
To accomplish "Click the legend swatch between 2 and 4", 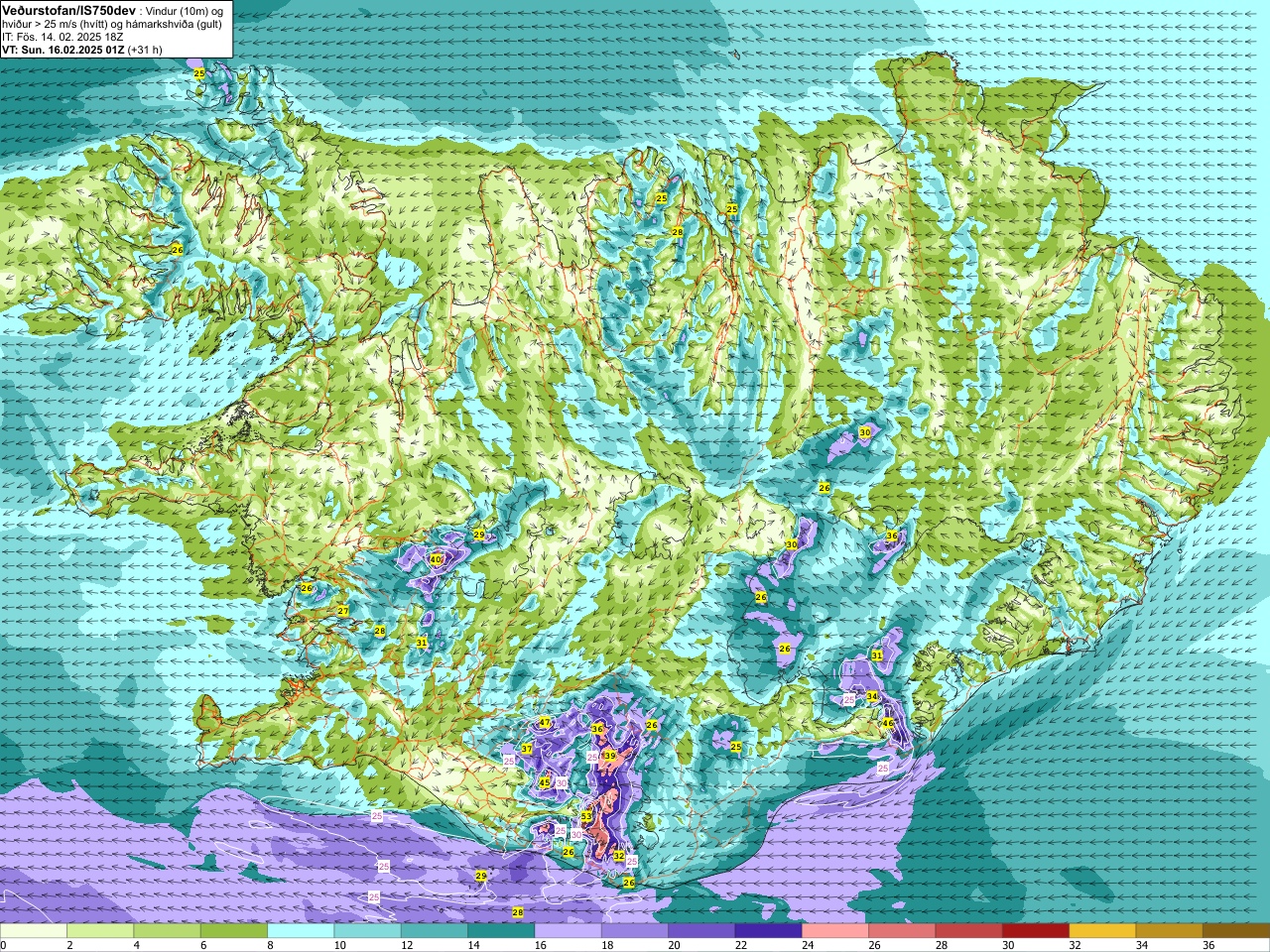I will pyautogui.click(x=100, y=931).
